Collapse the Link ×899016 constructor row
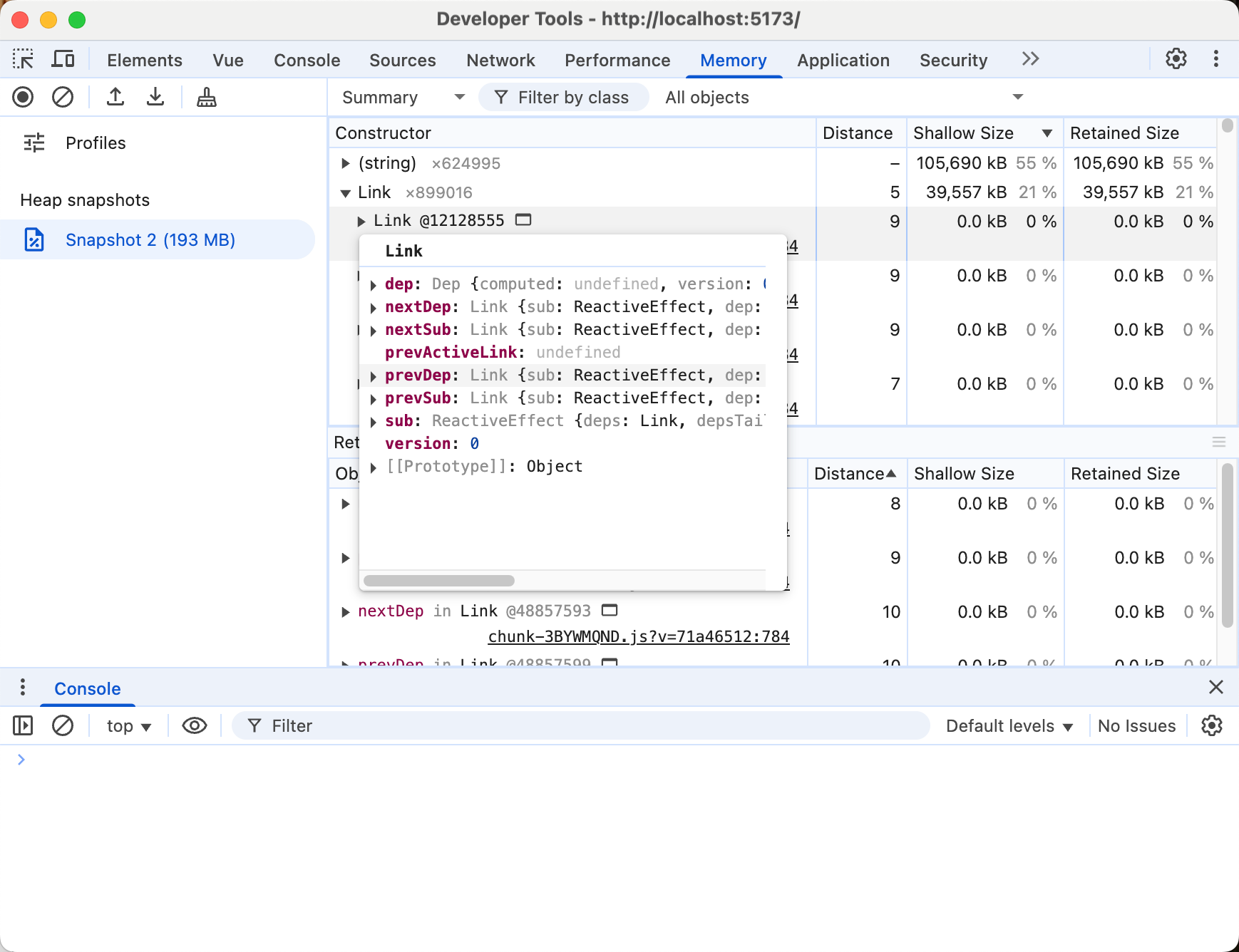Viewport: 1239px width, 952px height. click(346, 192)
